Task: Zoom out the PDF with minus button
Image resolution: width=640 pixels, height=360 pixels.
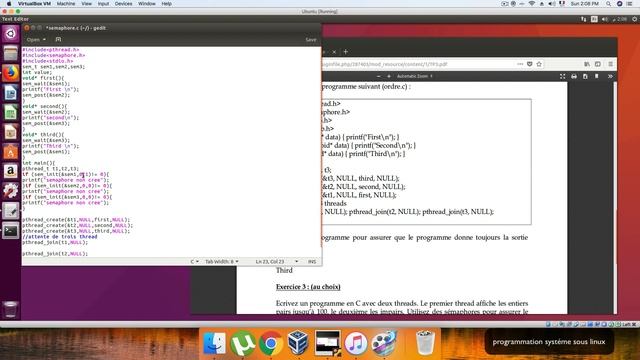Action: 378,76
